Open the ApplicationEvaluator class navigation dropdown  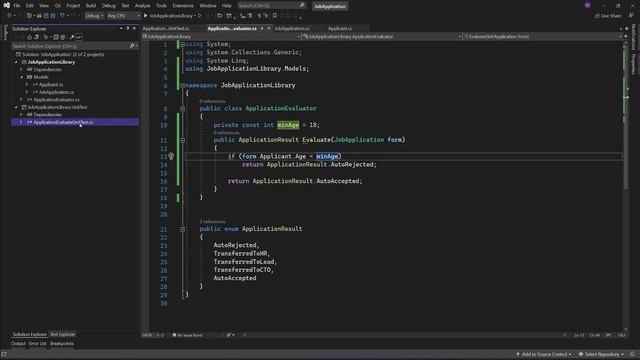pos(382,36)
